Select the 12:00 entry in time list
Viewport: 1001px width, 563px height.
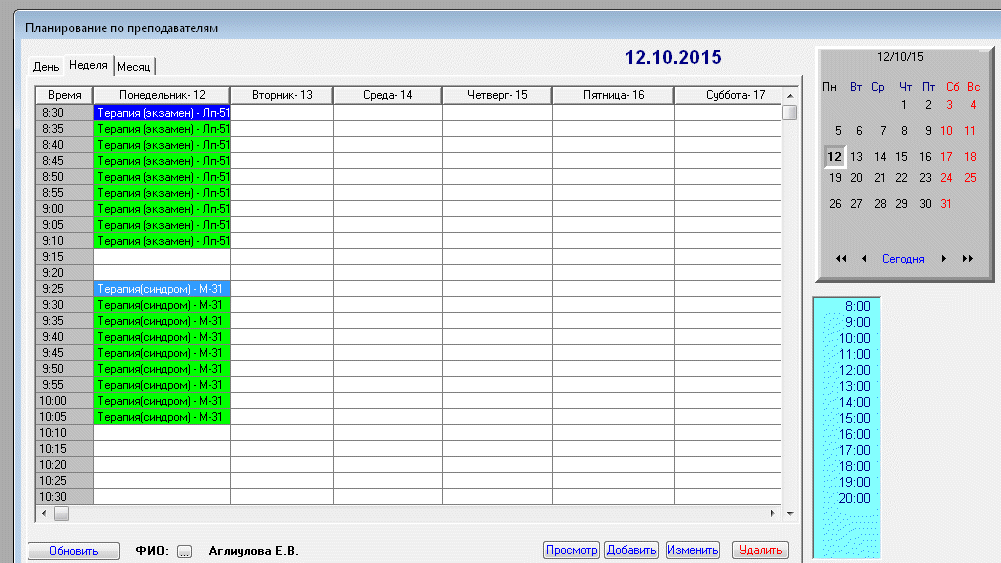855,371
